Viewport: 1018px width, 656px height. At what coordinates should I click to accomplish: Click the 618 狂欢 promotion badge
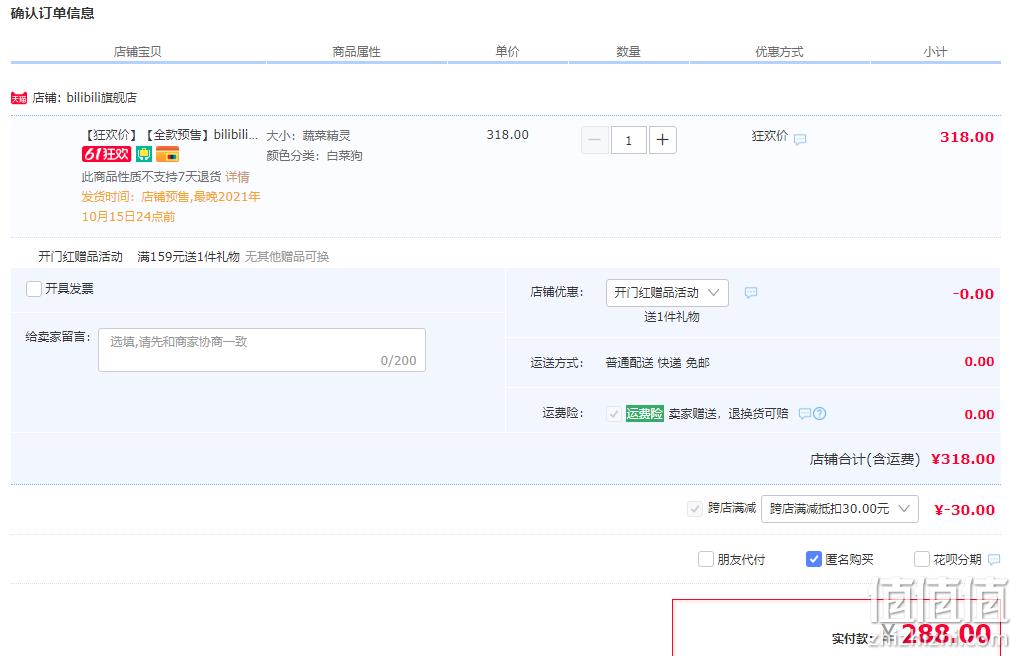tap(106, 154)
